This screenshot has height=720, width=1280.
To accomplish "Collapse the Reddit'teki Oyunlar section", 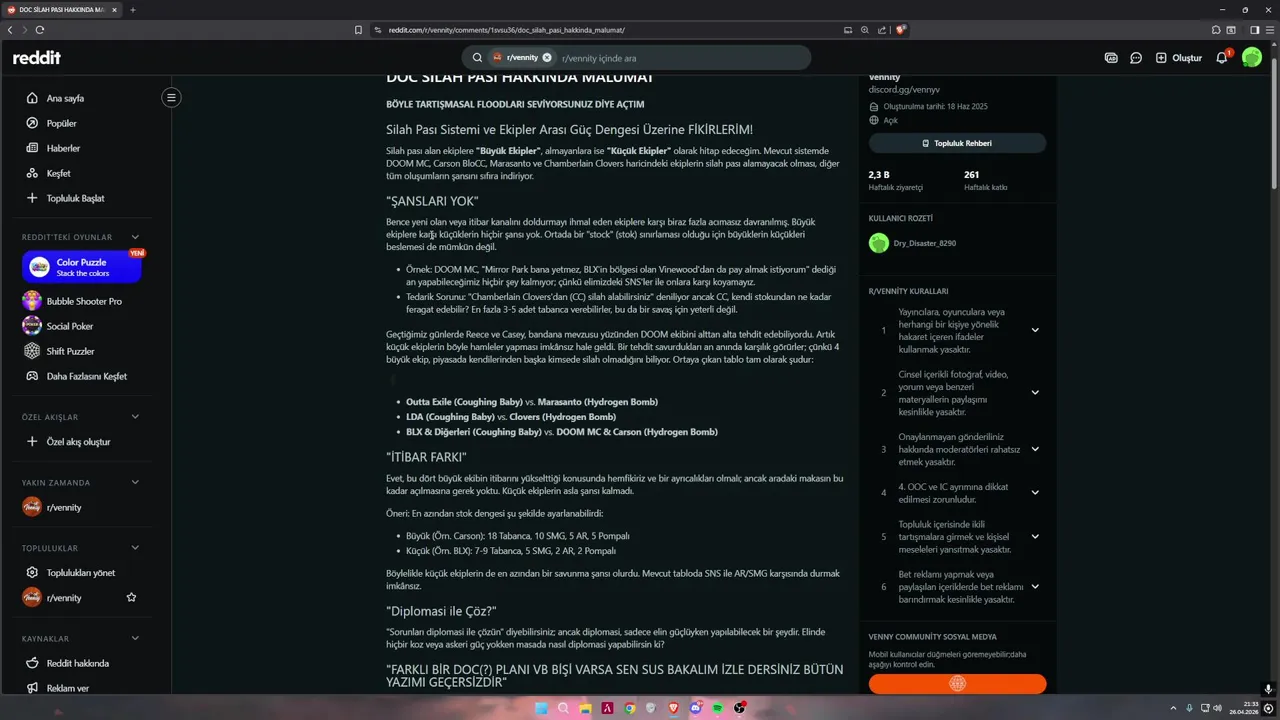I will click(135, 237).
